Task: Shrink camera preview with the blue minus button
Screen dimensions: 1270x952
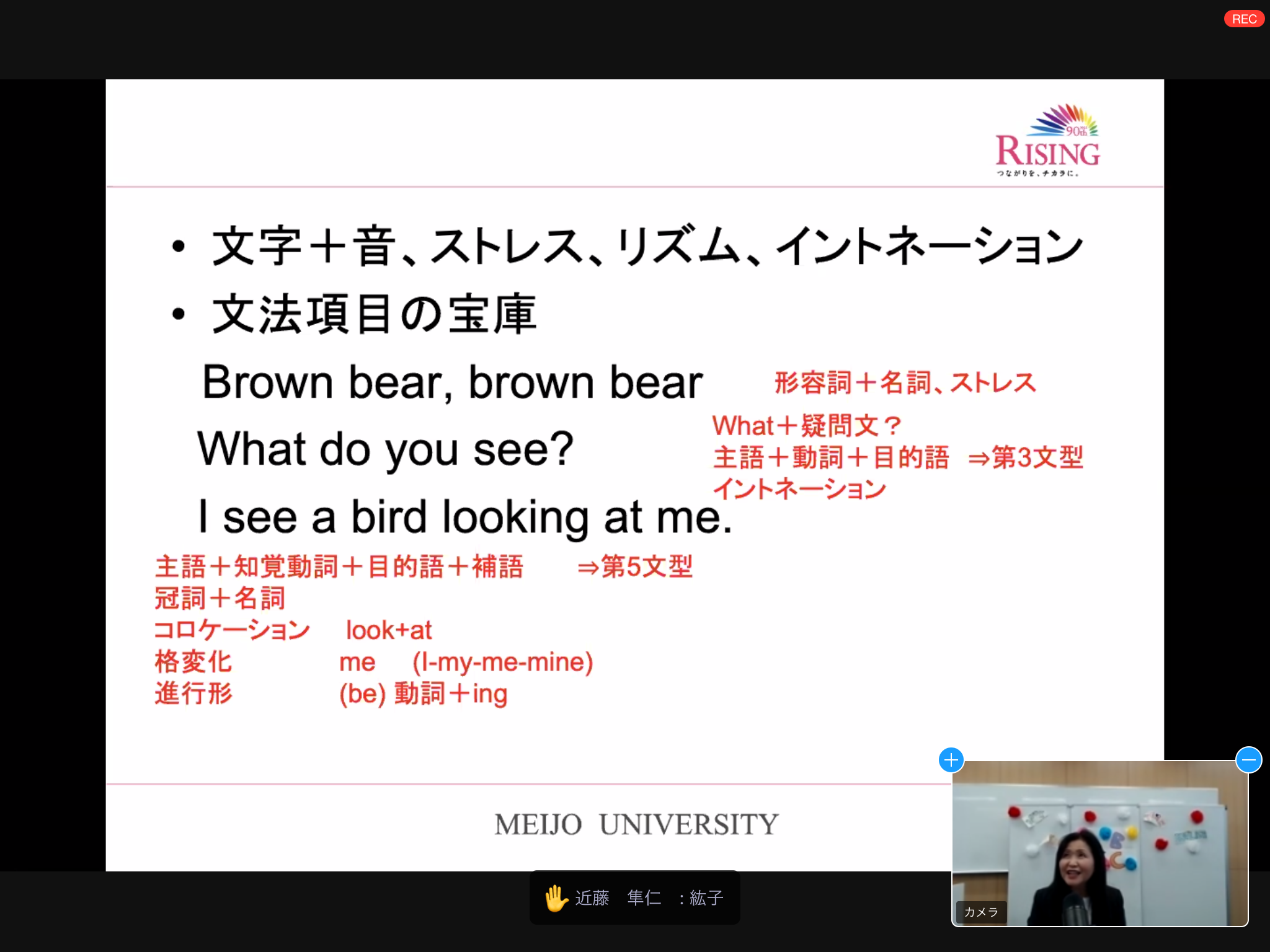Action: point(1249,760)
